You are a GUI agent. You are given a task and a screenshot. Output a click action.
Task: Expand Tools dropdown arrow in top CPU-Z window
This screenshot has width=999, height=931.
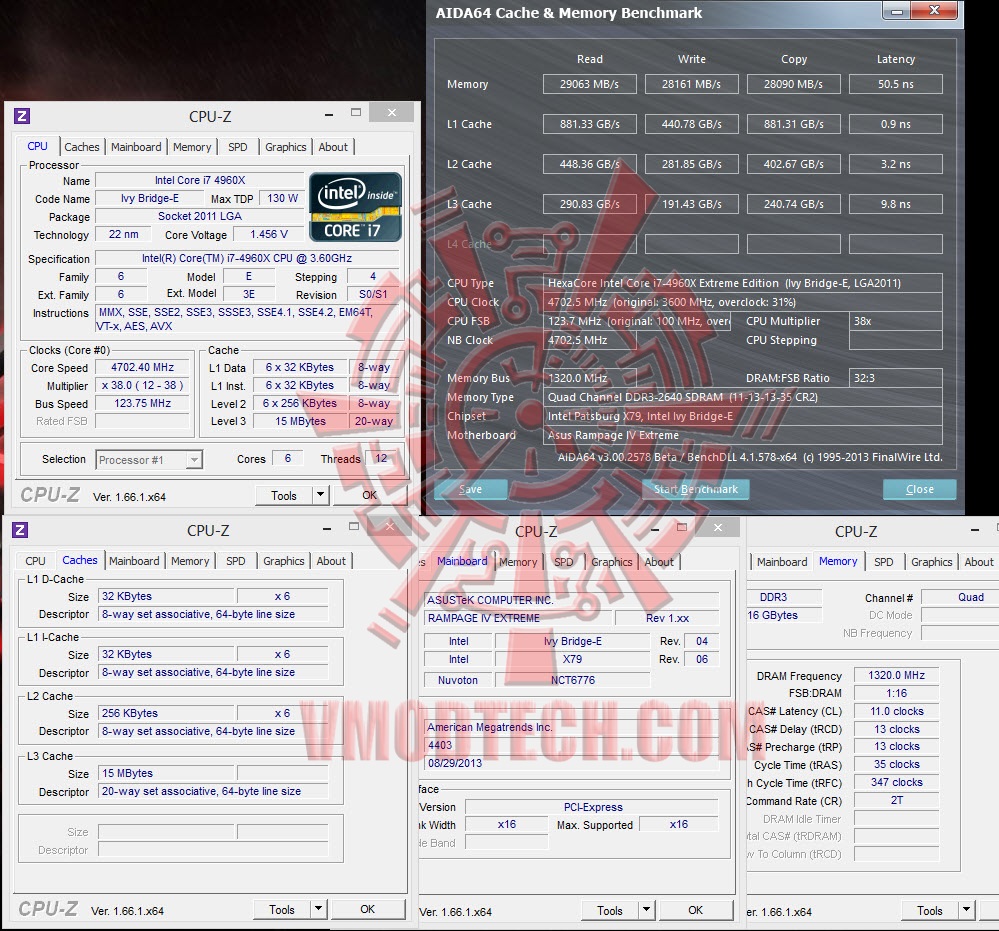pyautogui.click(x=320, y=495)
